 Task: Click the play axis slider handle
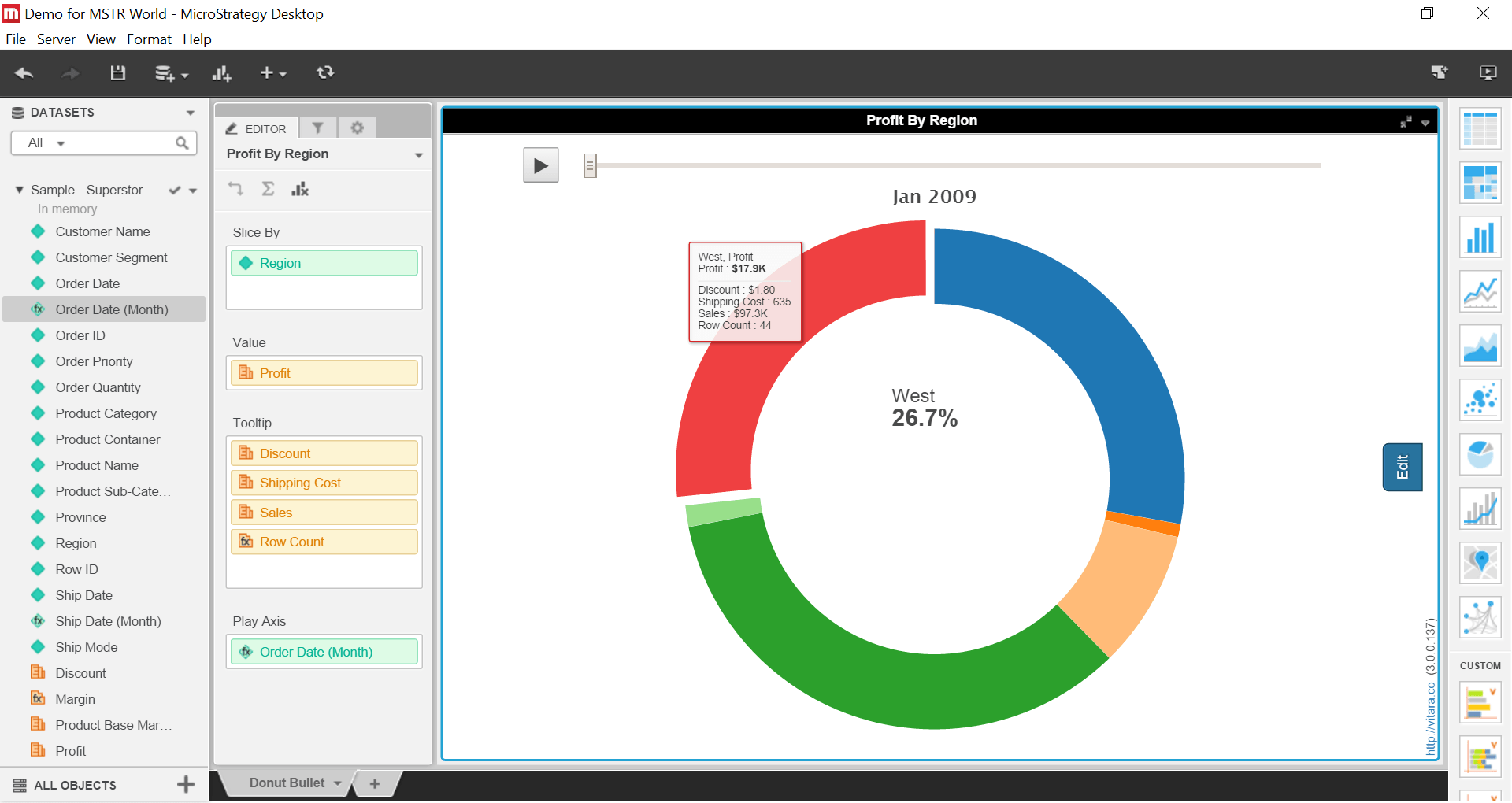click(590, 165)
